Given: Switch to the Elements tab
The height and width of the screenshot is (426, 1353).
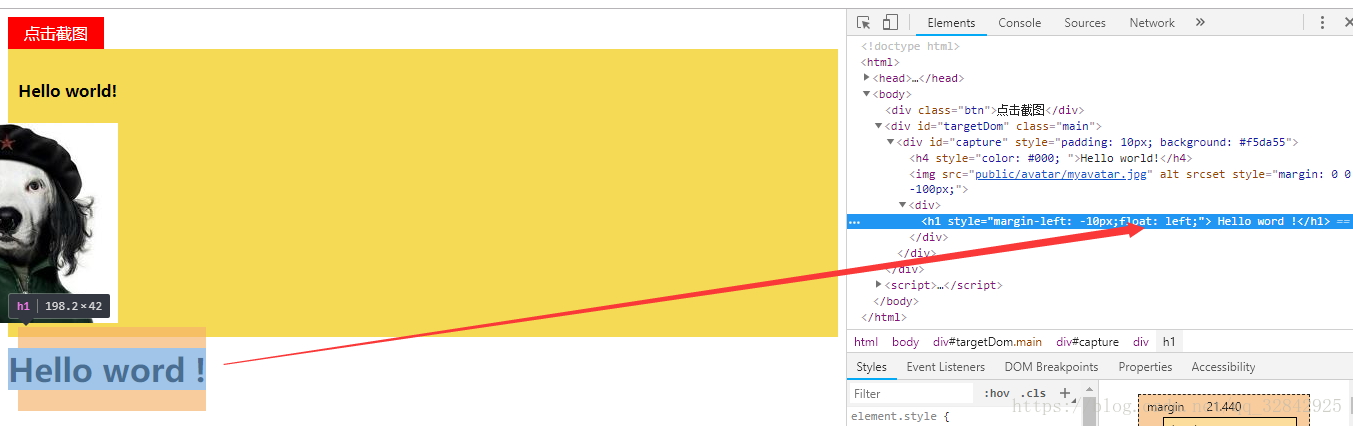Looking at the screenshot, I should click(x=951, y=23).
